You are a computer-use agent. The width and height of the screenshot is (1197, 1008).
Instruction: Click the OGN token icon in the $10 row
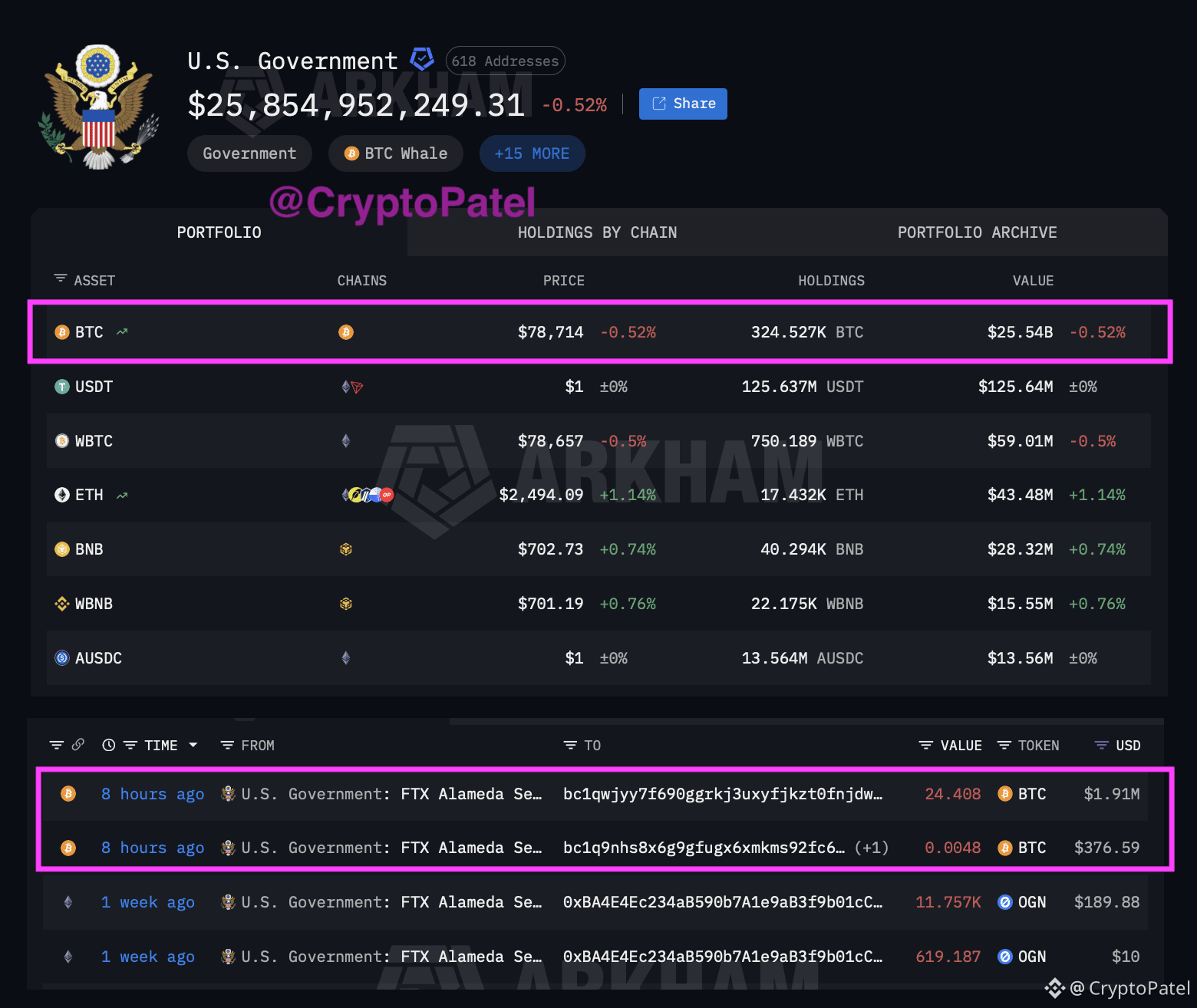pyautogui.click(x=1005, y=957)
